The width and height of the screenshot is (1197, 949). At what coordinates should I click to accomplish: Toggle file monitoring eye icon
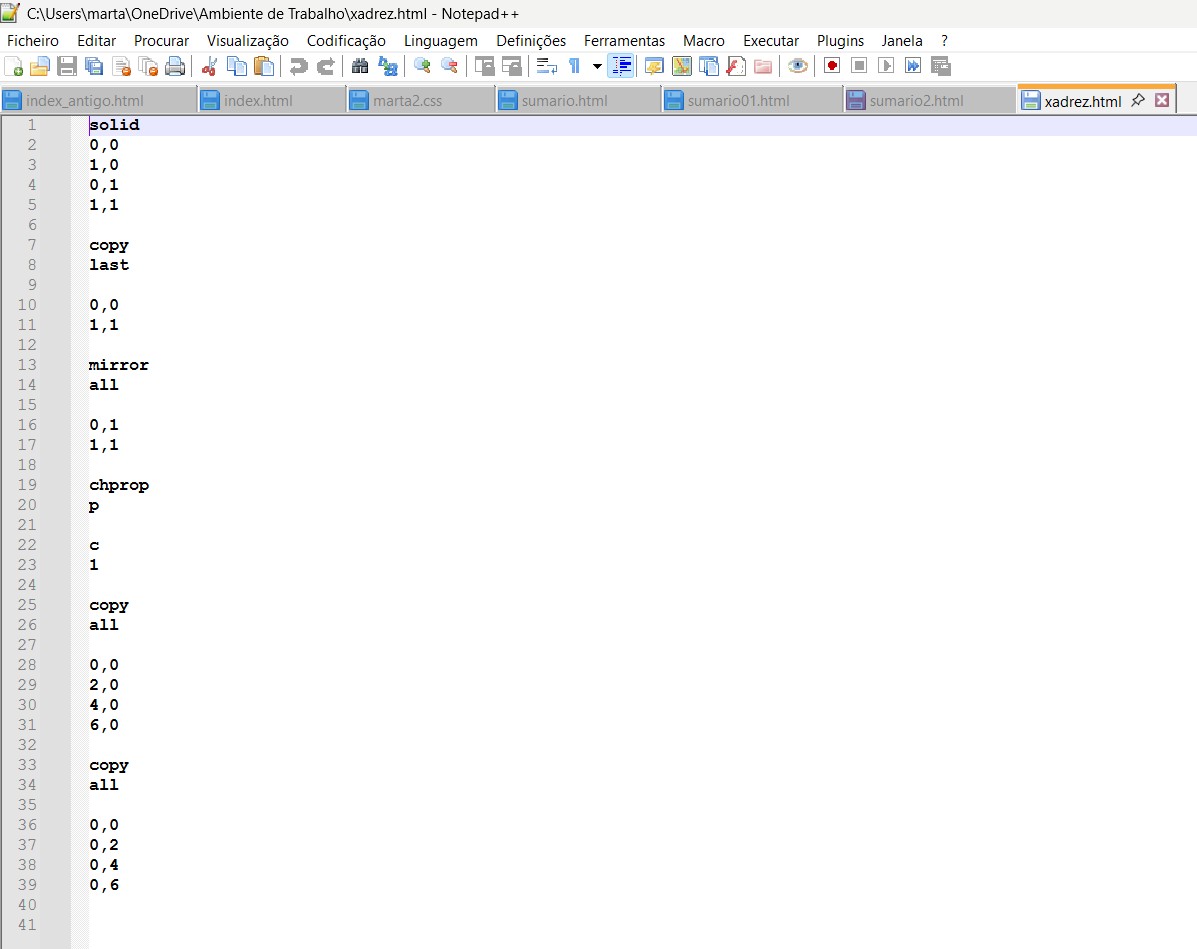[798, 66]
